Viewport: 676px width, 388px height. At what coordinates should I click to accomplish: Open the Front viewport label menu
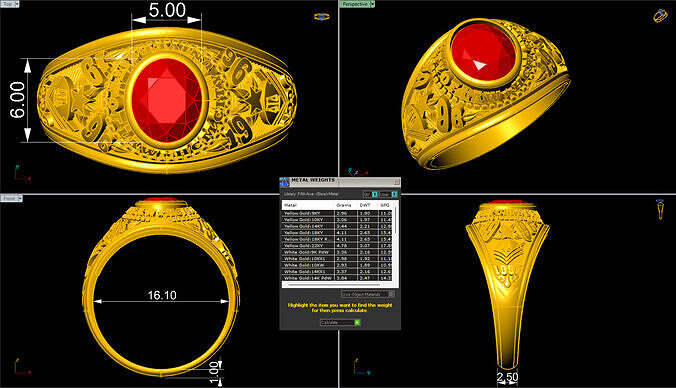click(11, 198)
